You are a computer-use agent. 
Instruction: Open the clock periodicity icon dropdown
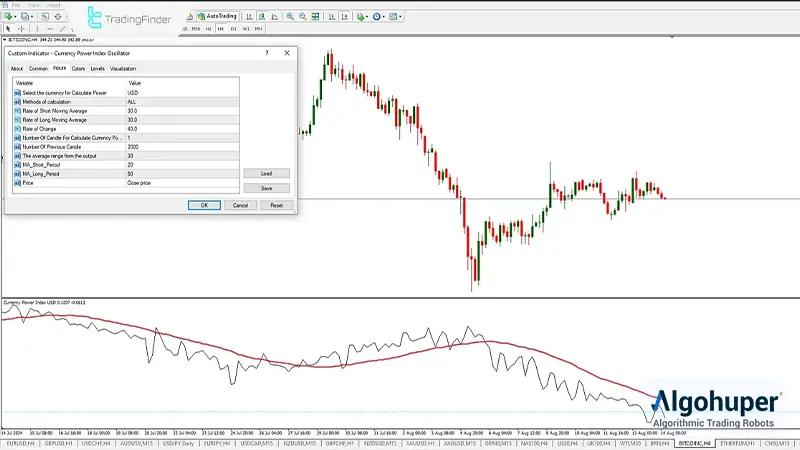377,17
